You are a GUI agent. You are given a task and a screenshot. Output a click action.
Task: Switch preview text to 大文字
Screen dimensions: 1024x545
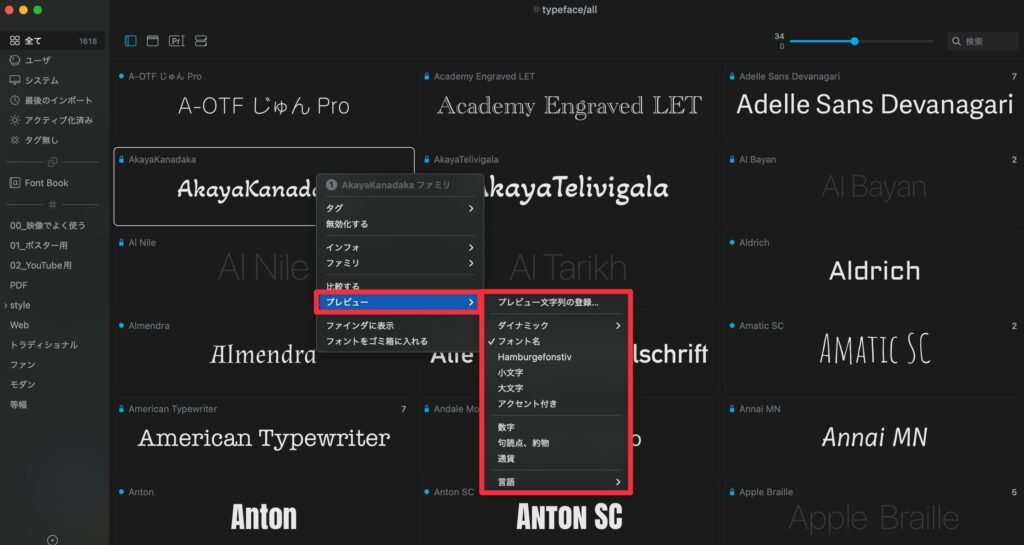pyautogui.click(x=510, y=388)
